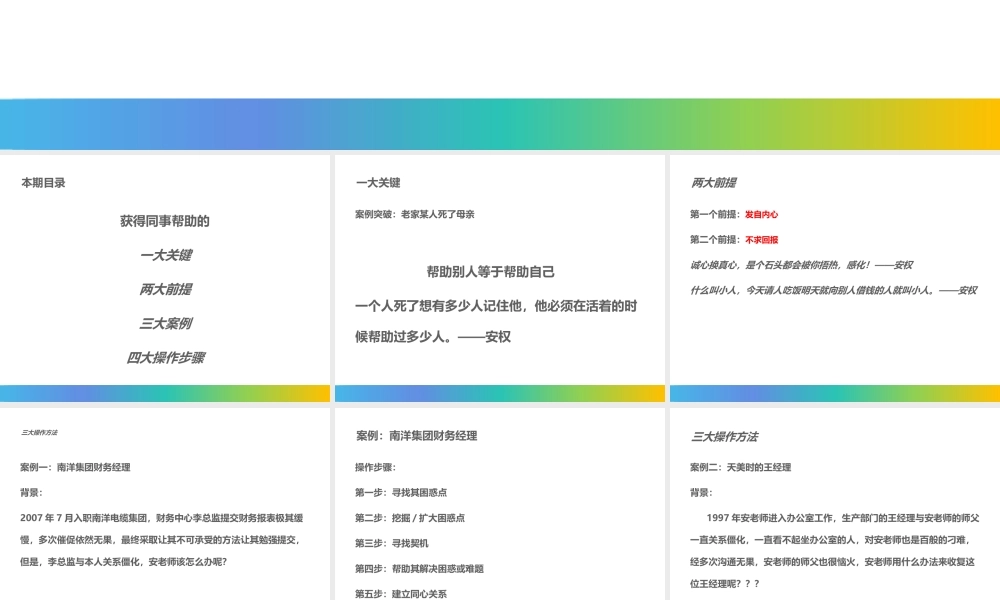
Task: Open the 本期目录 slide thumbnail
Action: (x=165, y=278)
